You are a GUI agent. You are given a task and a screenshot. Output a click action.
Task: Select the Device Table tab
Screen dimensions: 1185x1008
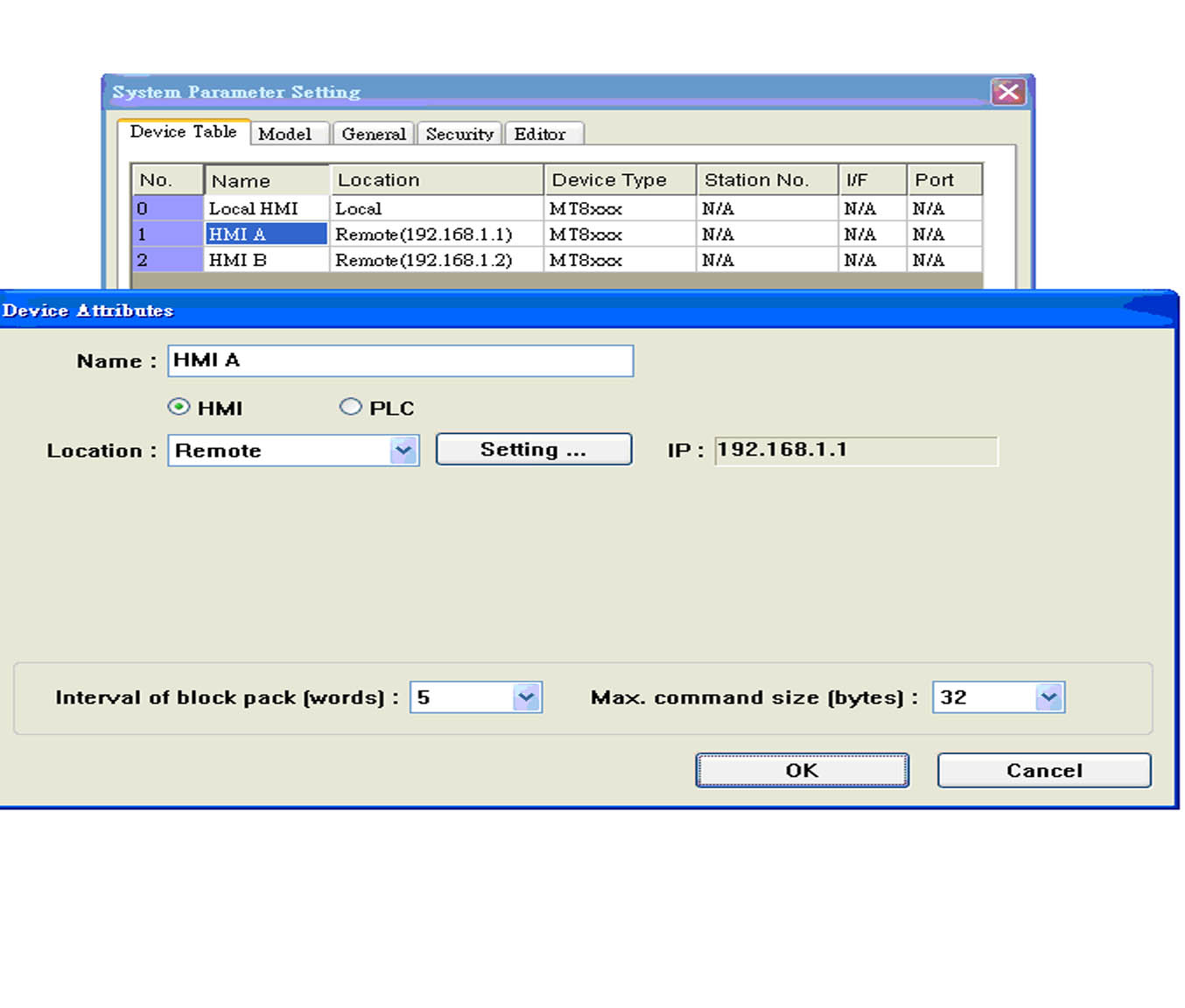[x=183, y=132]
